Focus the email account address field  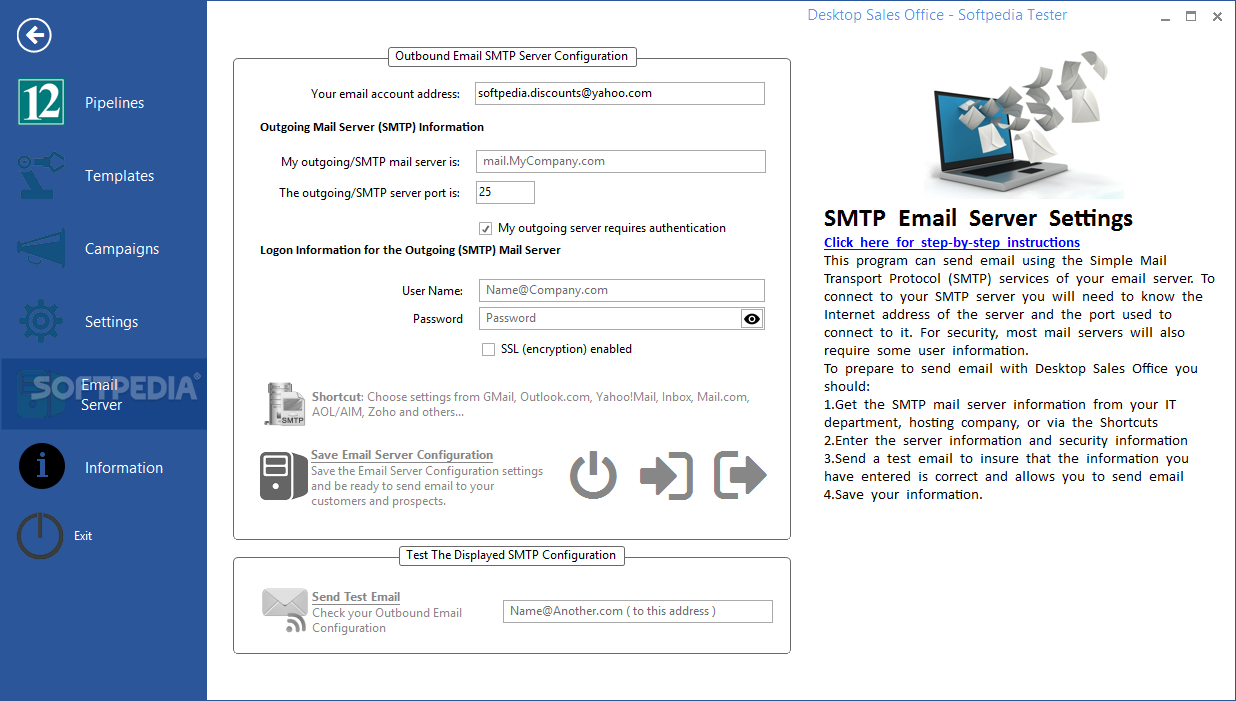pos(619,93)
